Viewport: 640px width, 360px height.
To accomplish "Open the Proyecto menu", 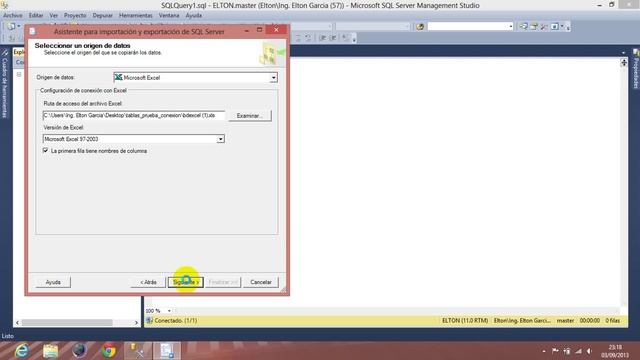I will point(75,15).
